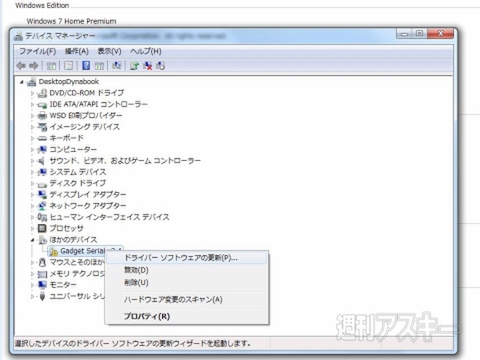Click the Device Manager title bar icon
480x360 pixels.
pyautogui.click(x=18, y=36)
